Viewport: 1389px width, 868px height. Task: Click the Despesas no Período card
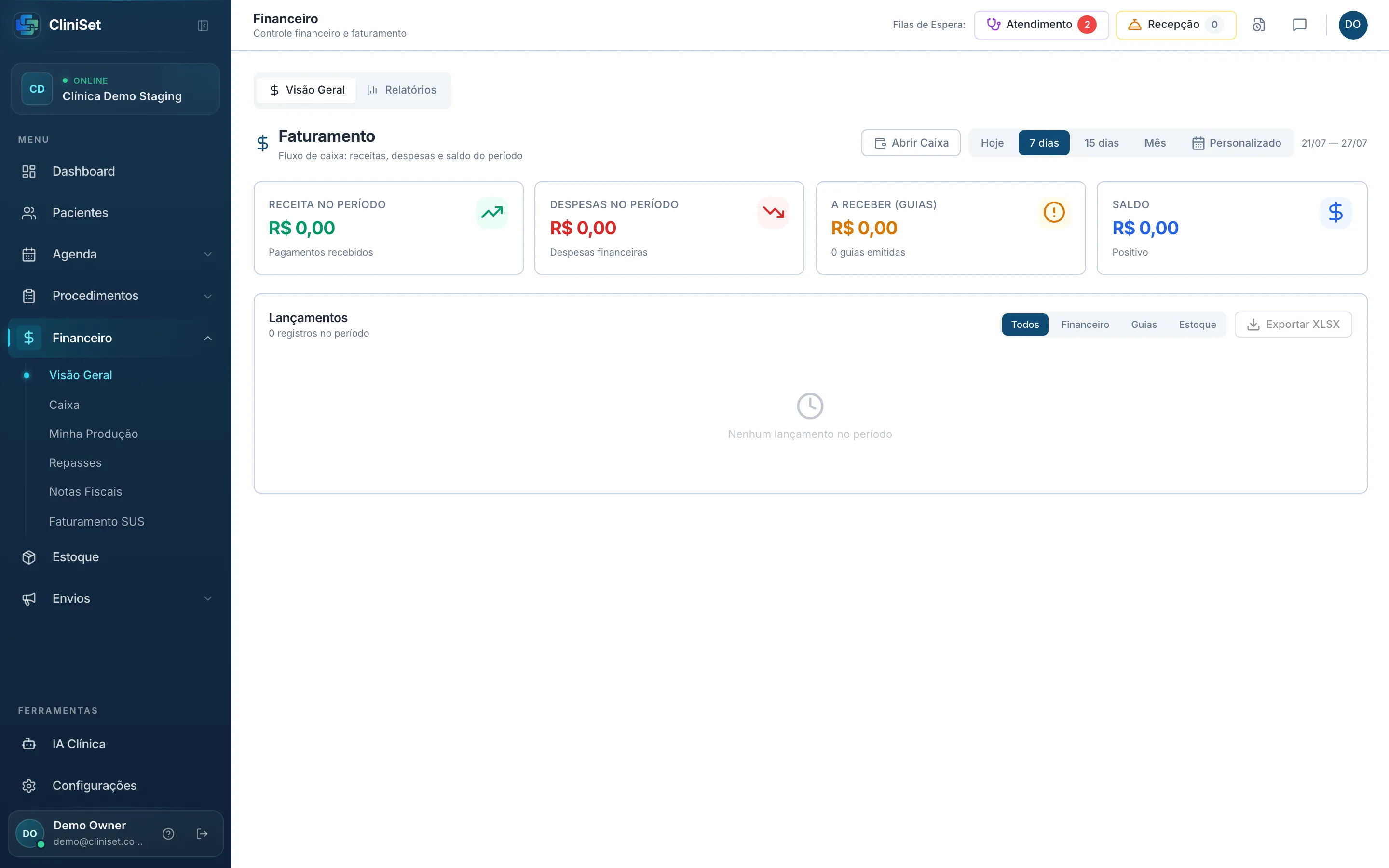click(x=669, y=228)
